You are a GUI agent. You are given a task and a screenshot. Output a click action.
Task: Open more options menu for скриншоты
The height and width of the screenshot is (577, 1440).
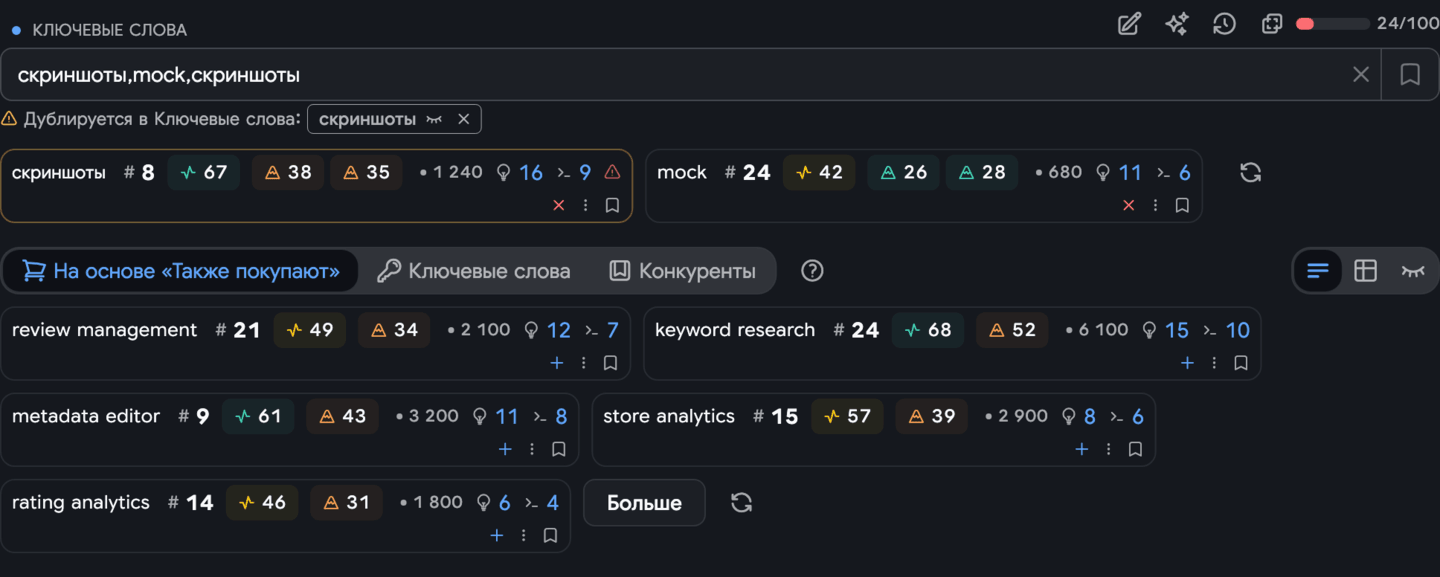click(x=586, y=205)
